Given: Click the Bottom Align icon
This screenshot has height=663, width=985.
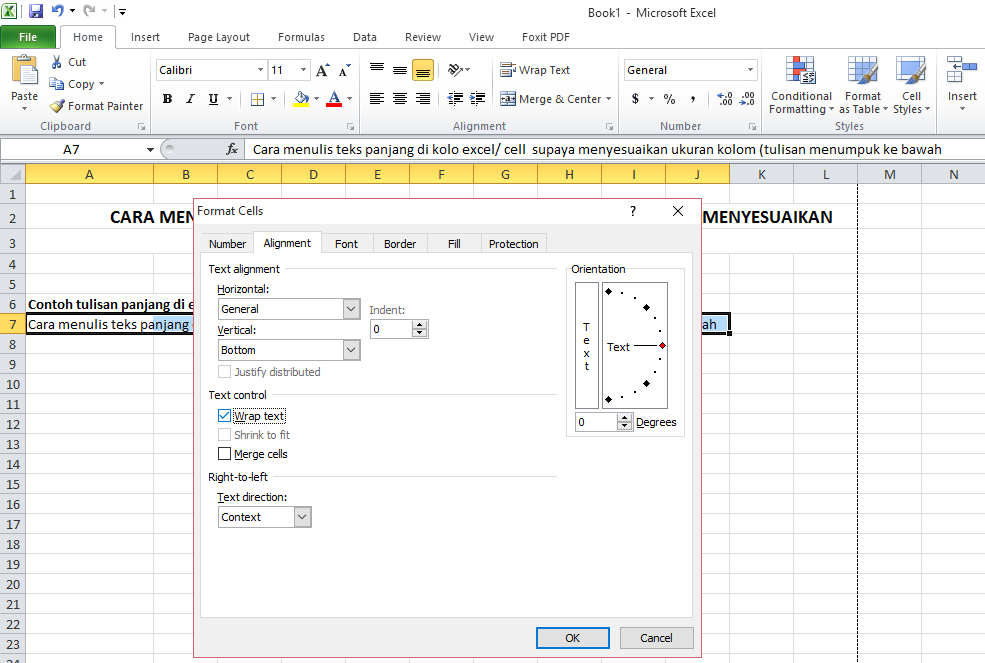Looking at the screenshot, I should coord(423,70).
